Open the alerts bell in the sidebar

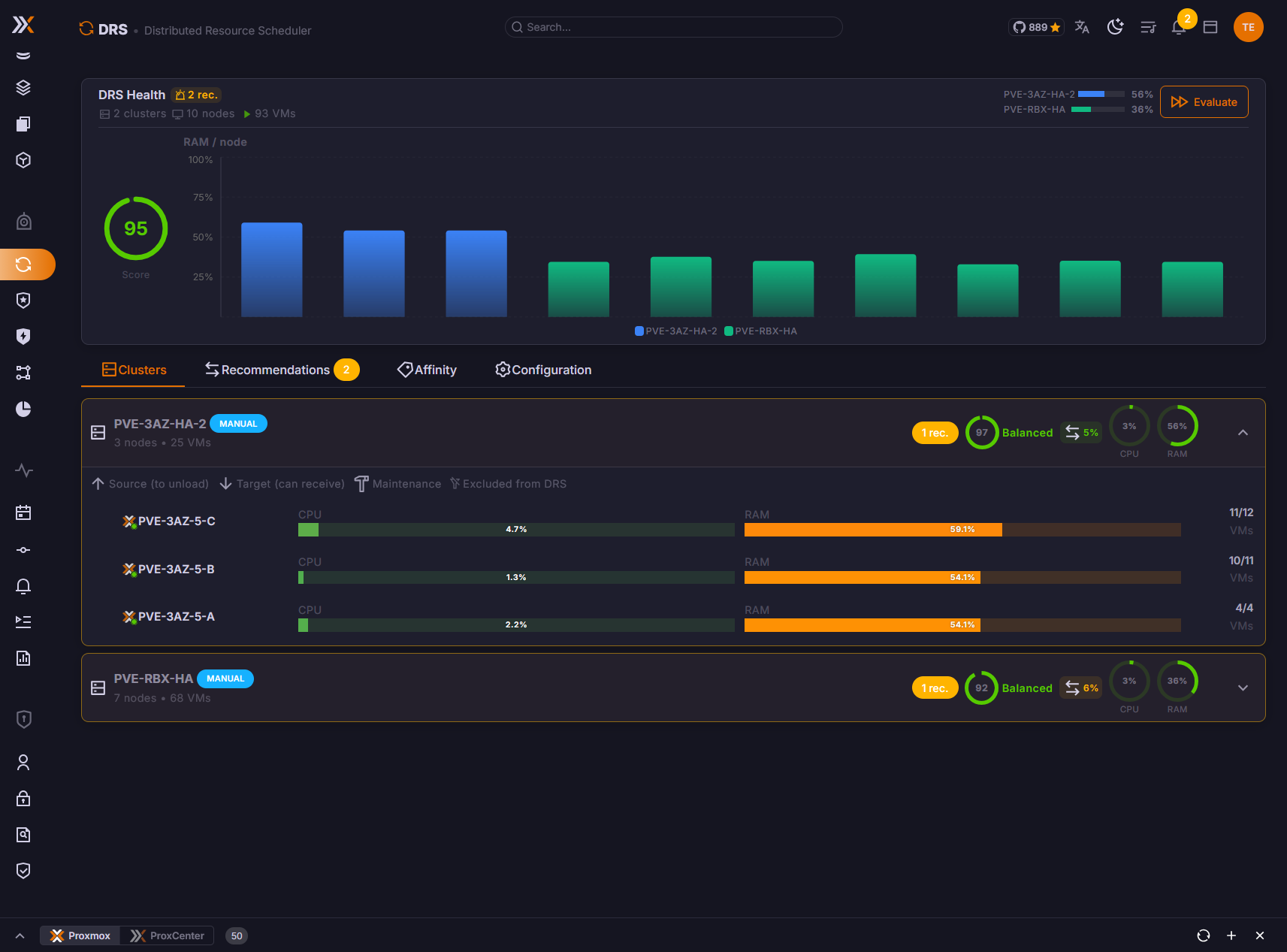23,586
